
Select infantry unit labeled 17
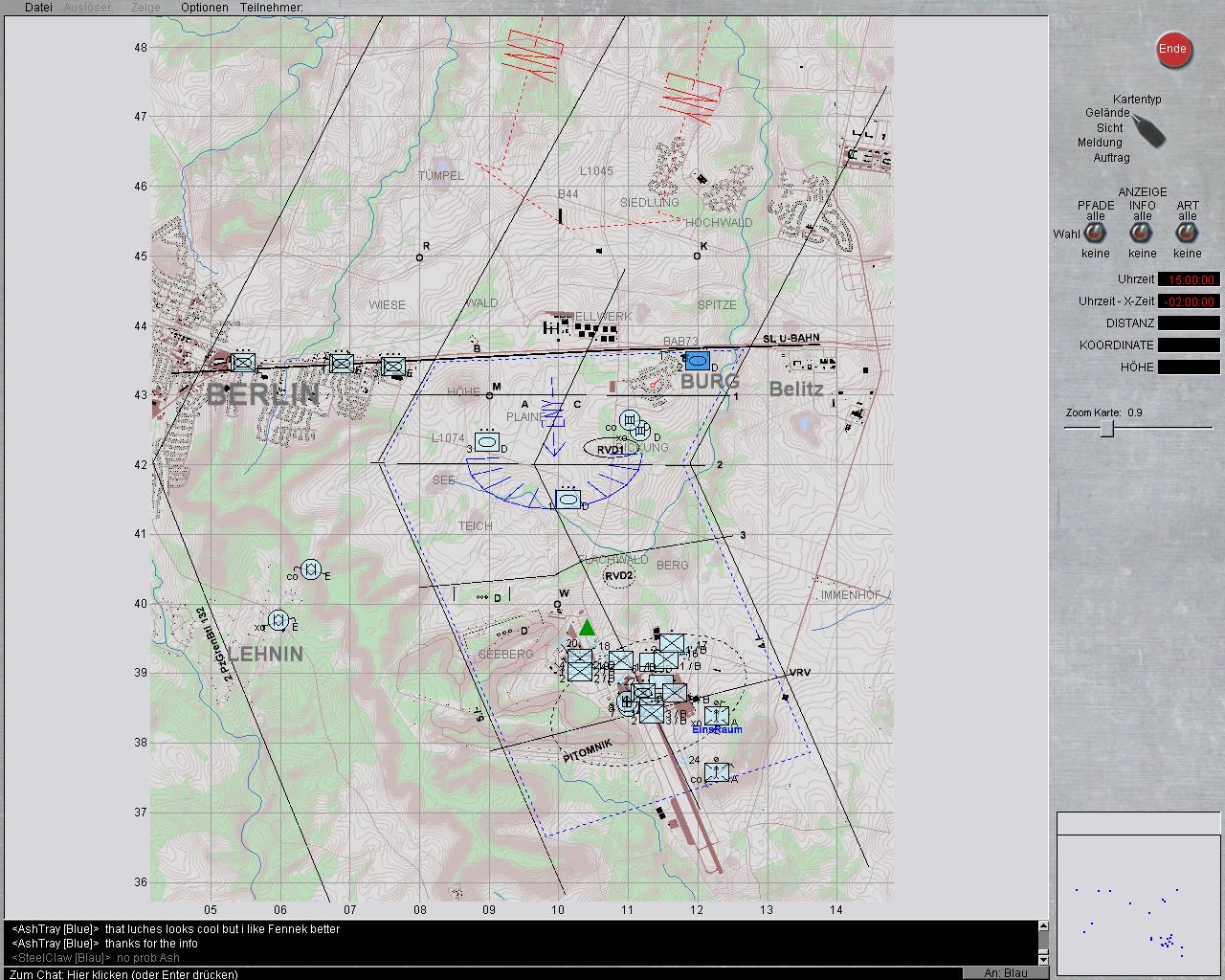672,644
